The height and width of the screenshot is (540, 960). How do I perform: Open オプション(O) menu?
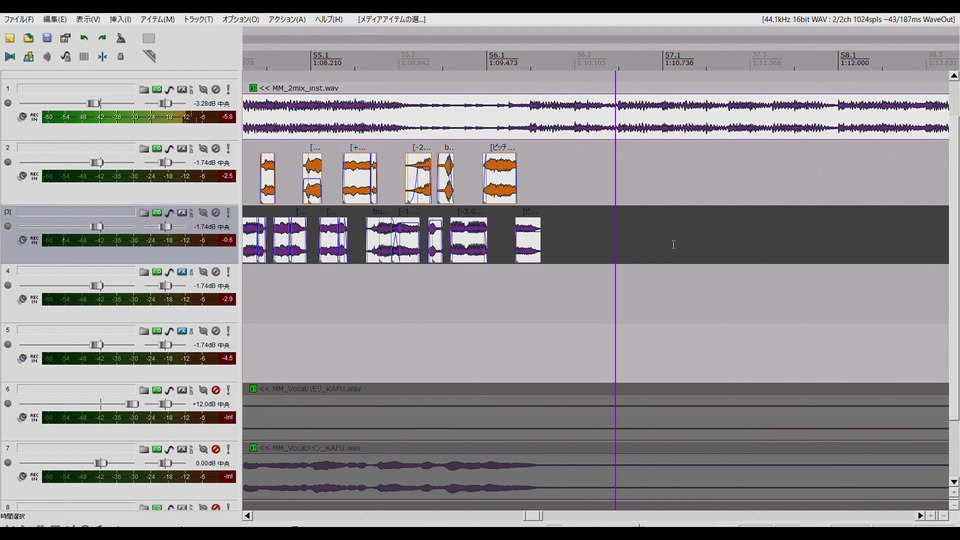241,20
